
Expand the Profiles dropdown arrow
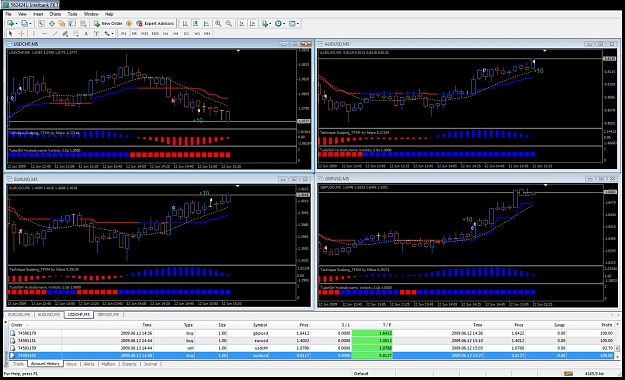click(x=30, y=24)
